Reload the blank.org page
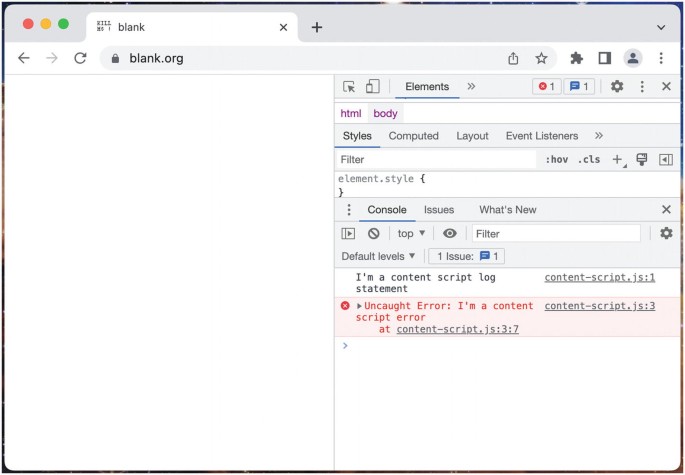This screenshot has height=475, width=685. coord(80,58)
